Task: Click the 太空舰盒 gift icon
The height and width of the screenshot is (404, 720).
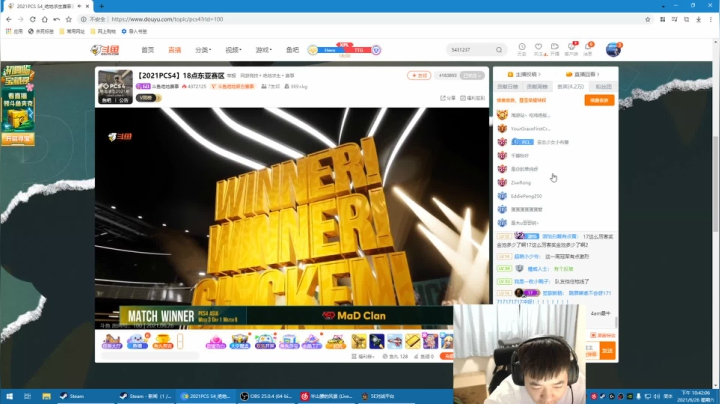Action: 240,341
